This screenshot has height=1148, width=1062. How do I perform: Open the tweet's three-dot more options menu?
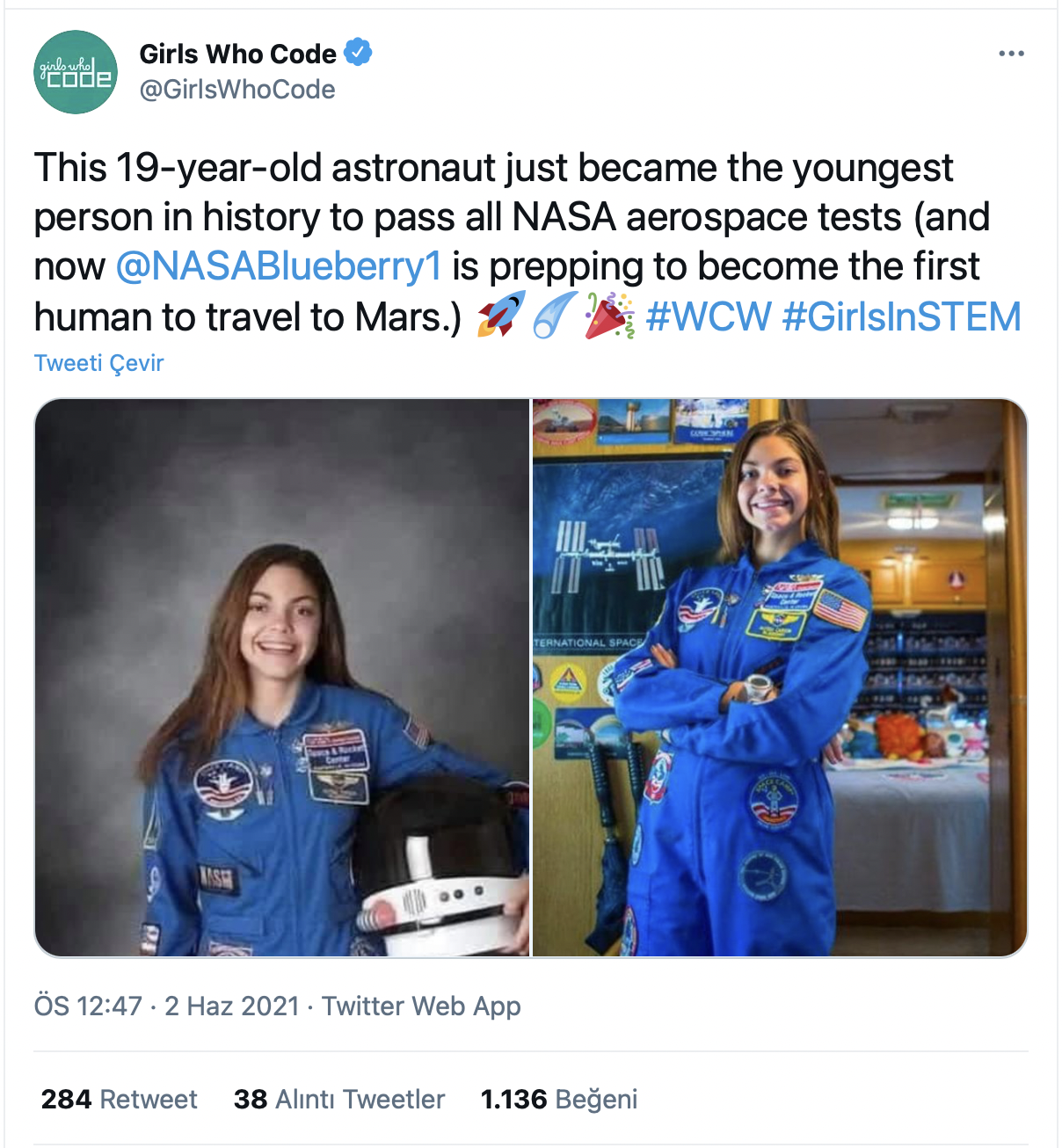1011,54
